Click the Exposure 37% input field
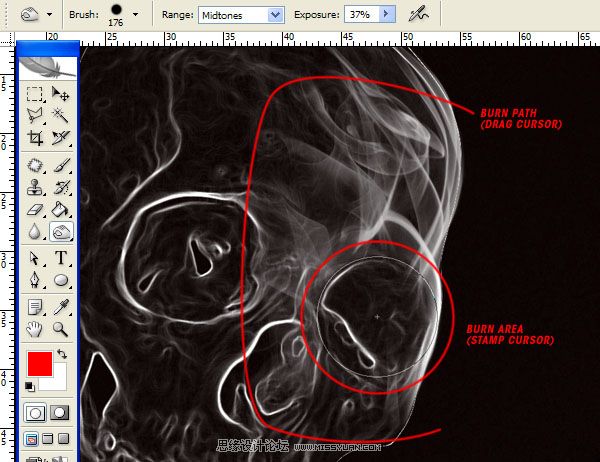Image resolution: width=600 pixels, height=462 pixels. tap(362, 15)
